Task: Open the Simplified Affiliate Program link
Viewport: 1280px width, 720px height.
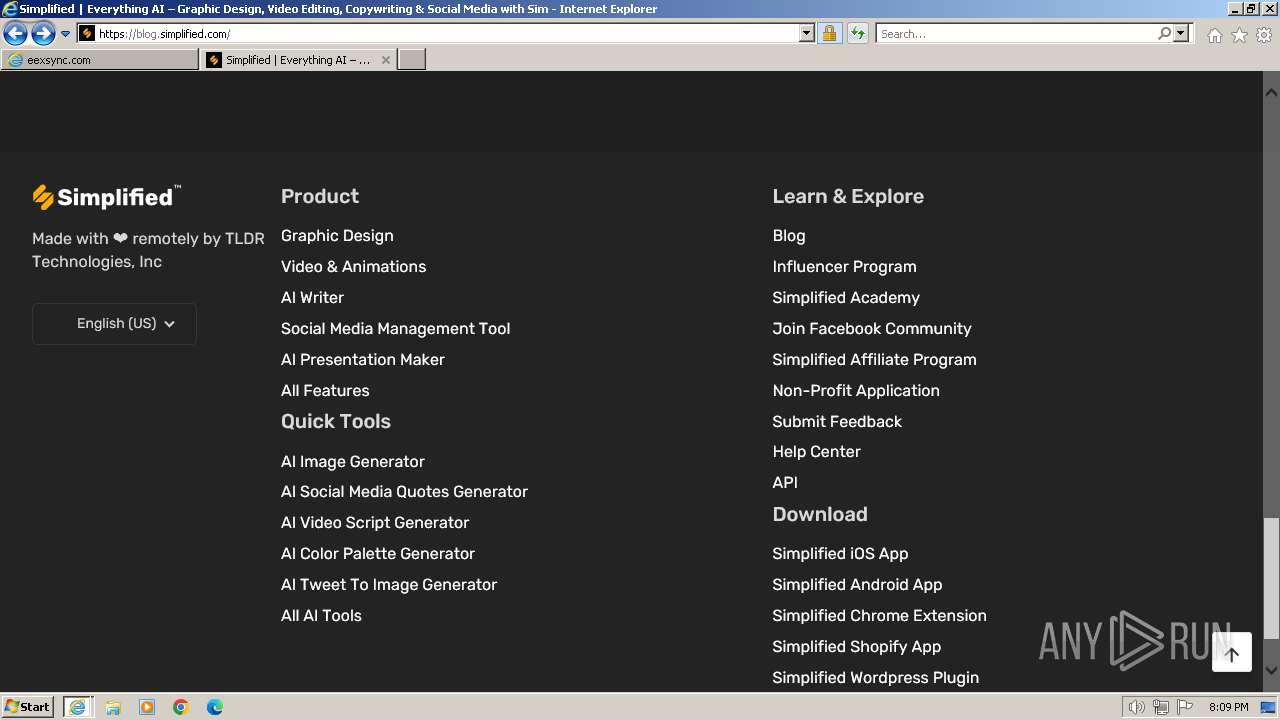Action: pyautogui.click(x=874, y=360)
